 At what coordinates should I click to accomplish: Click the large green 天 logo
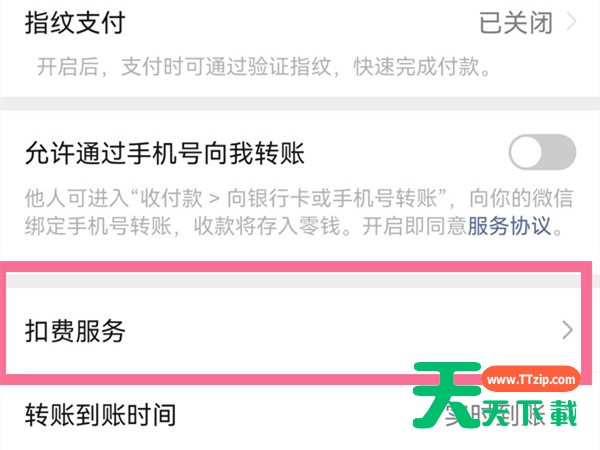click(447, 395)
